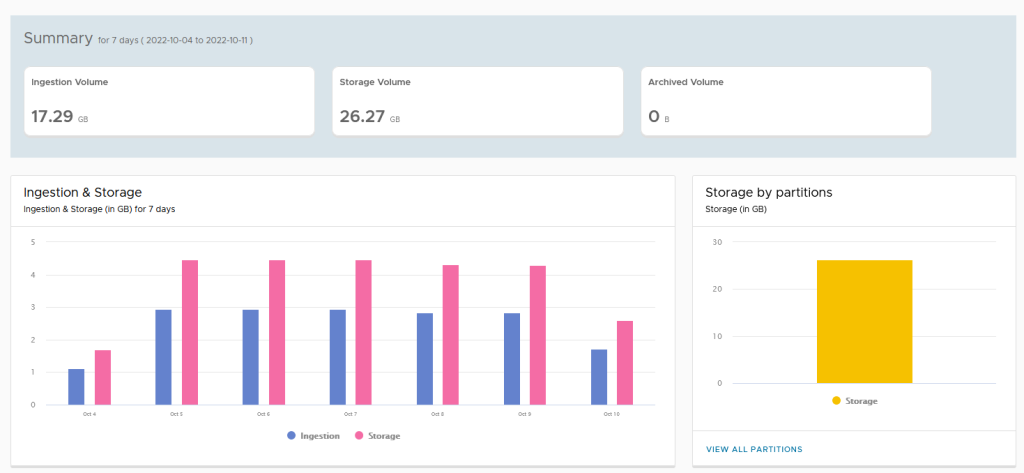Click the pink Storage bar for Oct 7

364,332
